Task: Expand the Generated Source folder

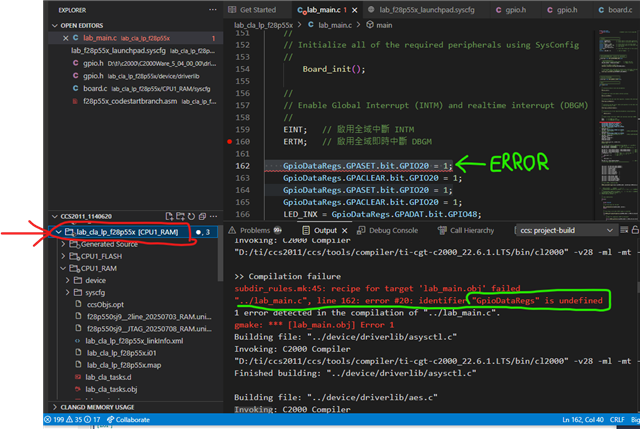Action: pyautogui.click(x=63, y=244)
